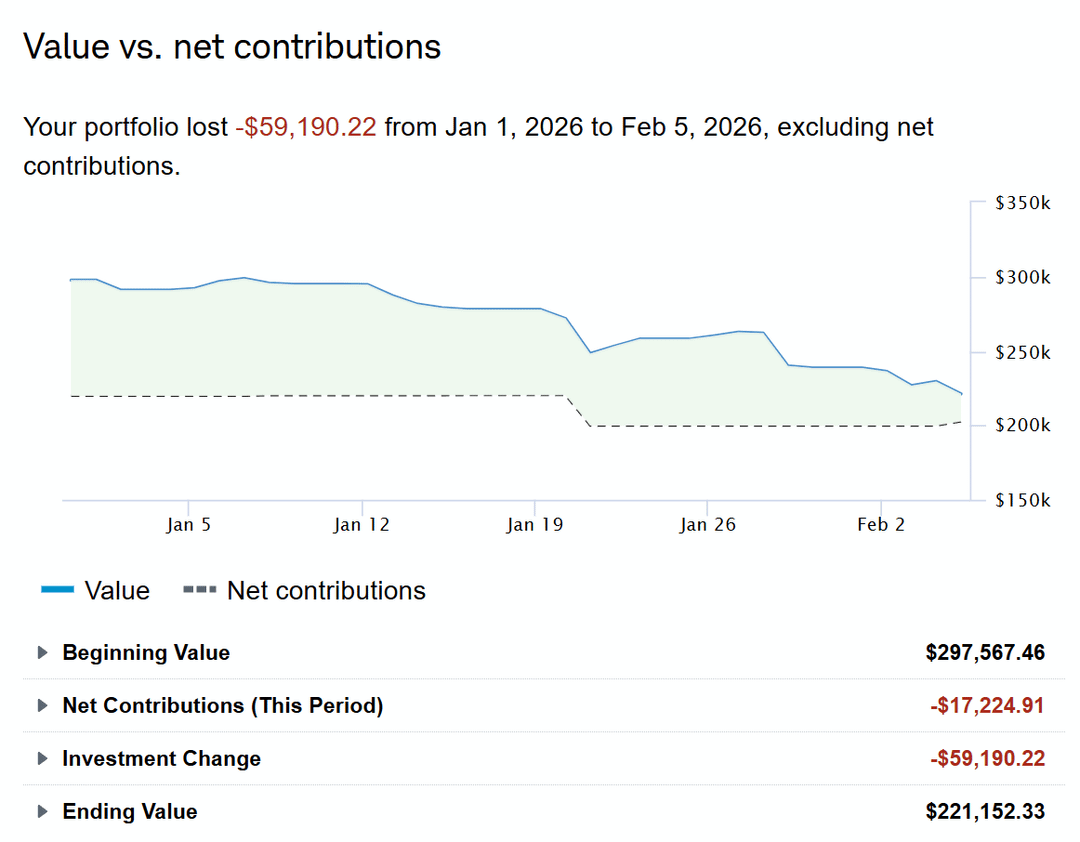
Task: Click the -$17,224.91 net contributions amount
Action: [x=987, y=706]
